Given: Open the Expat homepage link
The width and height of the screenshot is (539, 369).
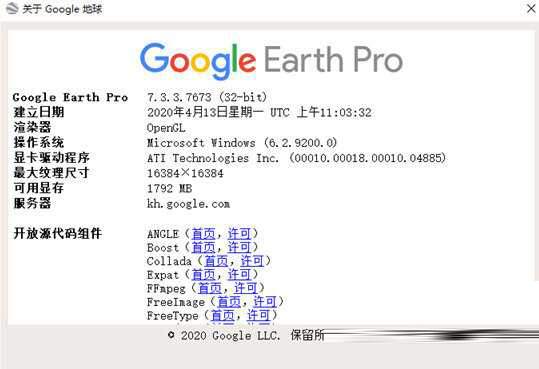Looking at the screenshot, I should 204,275.
